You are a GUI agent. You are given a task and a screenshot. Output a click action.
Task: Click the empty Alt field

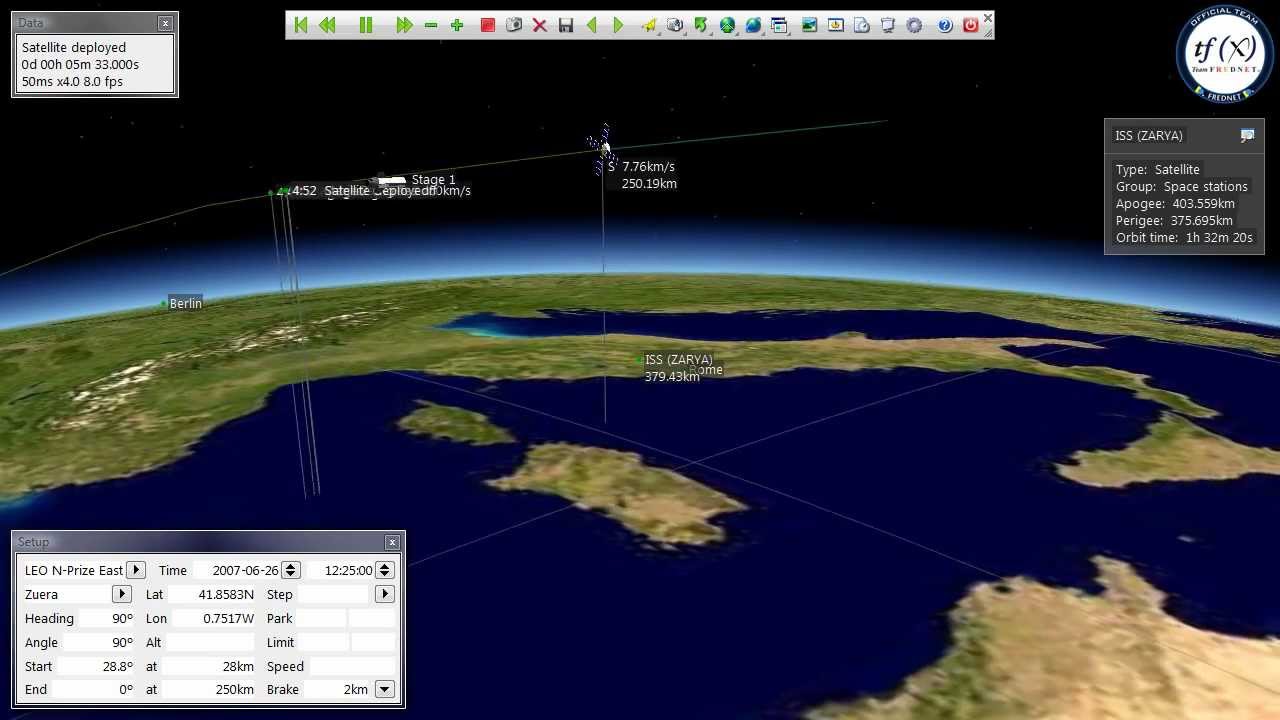click(212, 642)
